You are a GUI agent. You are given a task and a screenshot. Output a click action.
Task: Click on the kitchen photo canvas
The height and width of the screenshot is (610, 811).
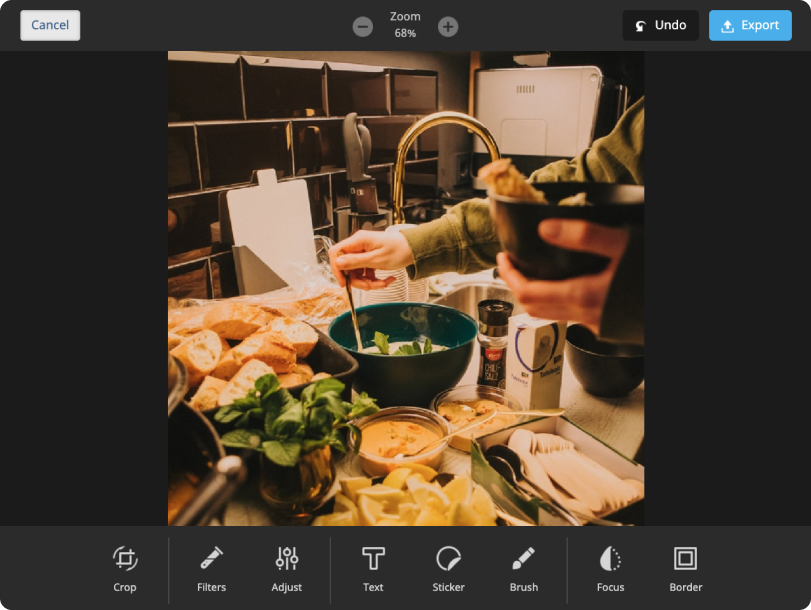[405, 288]
